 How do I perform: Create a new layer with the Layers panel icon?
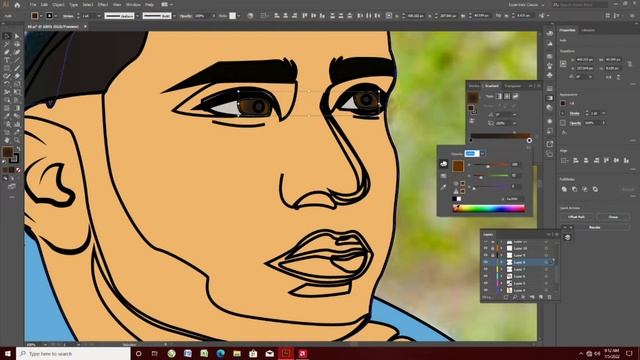click(541, 297)
